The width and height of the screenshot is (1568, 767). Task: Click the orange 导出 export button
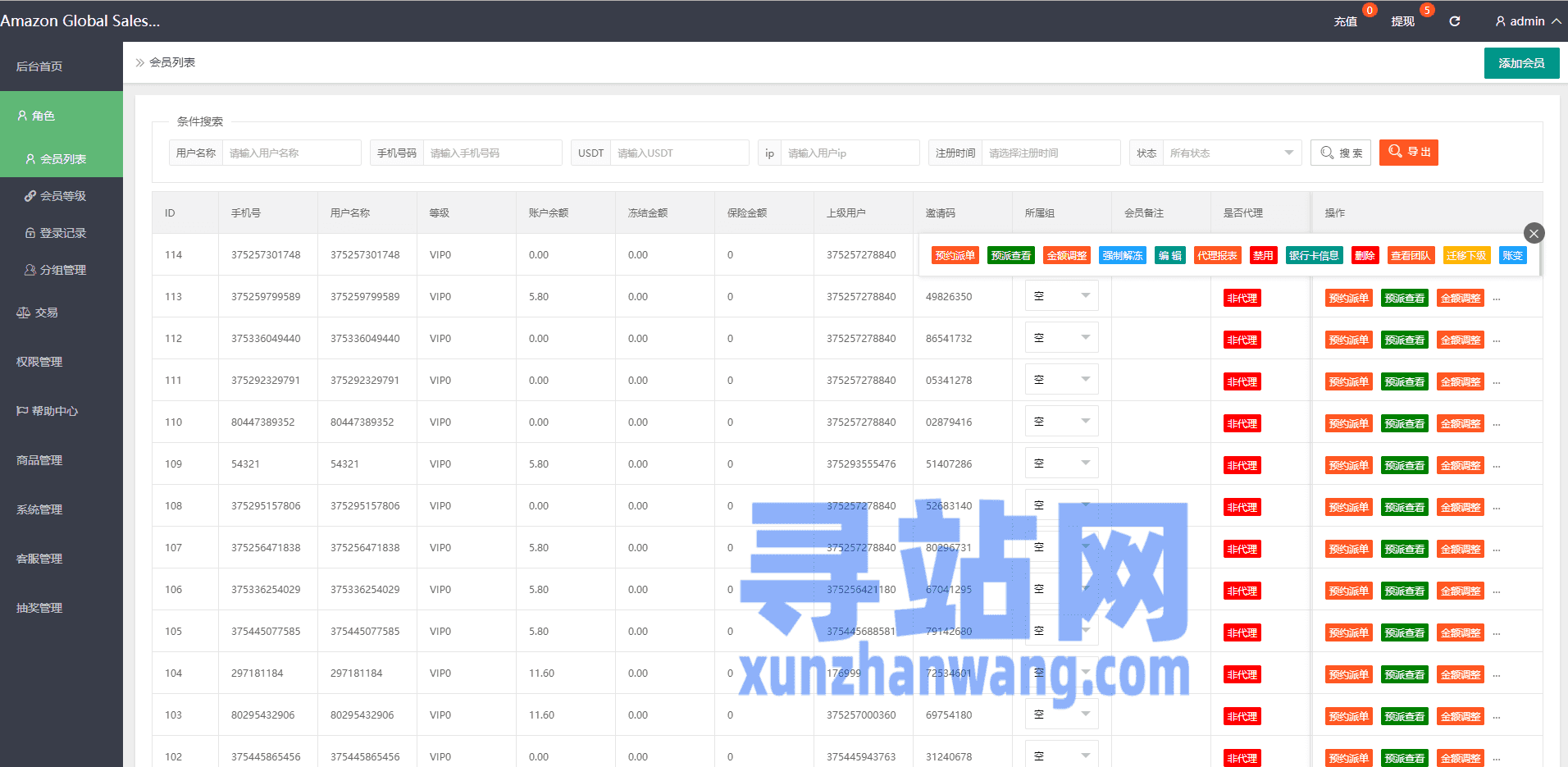coord(1408,152)
